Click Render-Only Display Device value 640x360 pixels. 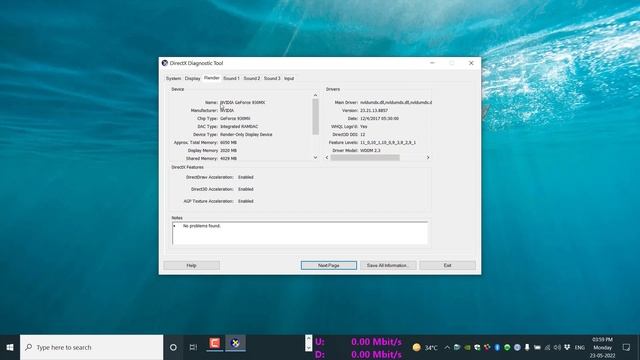[x=246, y=134]
